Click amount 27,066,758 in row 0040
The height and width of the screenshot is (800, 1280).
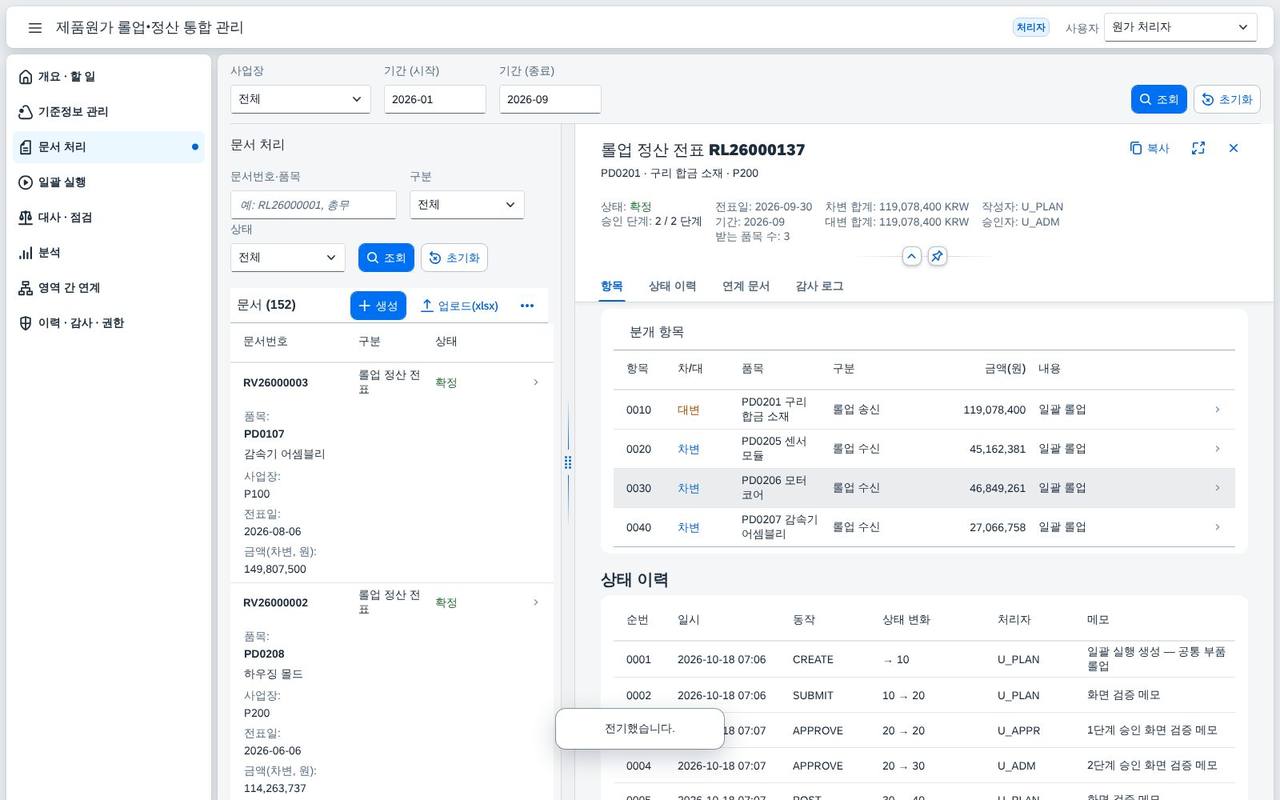(x=997, y=528)
